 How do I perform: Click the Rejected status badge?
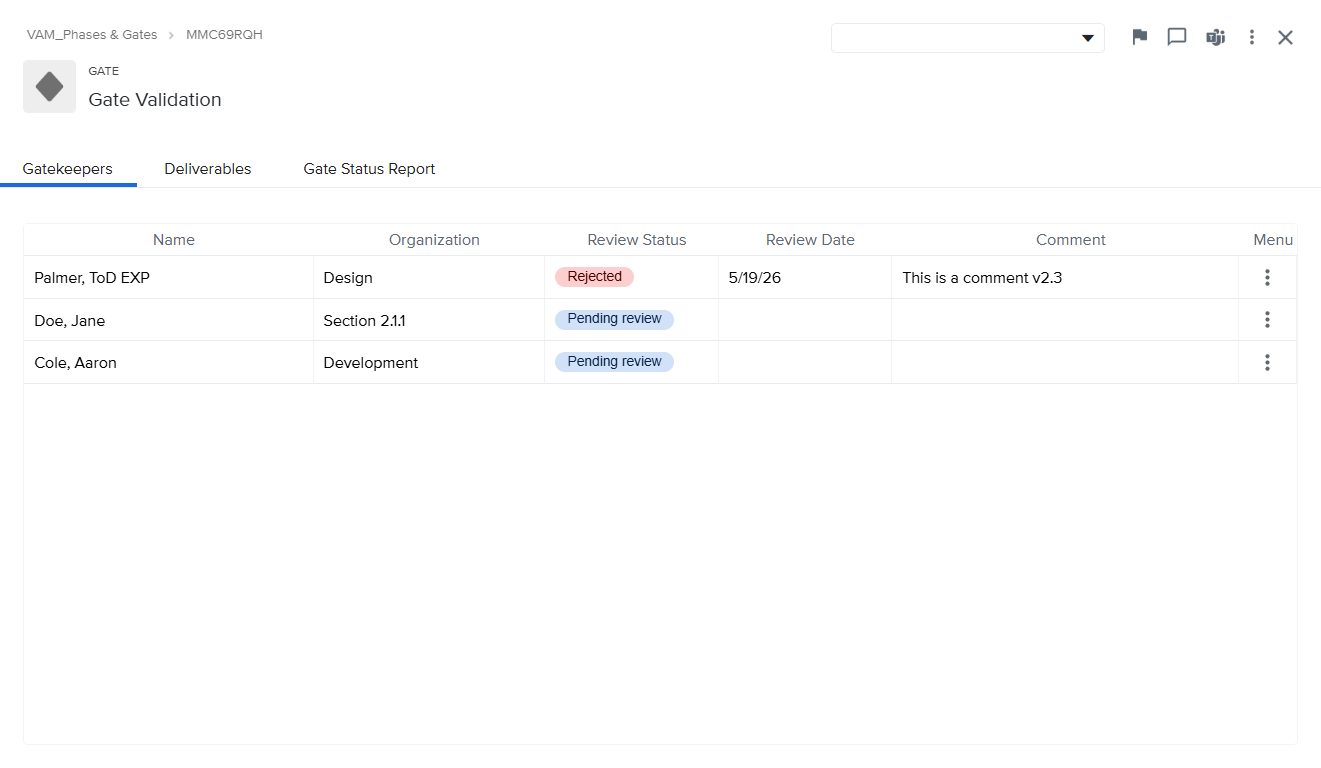click(594, 276)
